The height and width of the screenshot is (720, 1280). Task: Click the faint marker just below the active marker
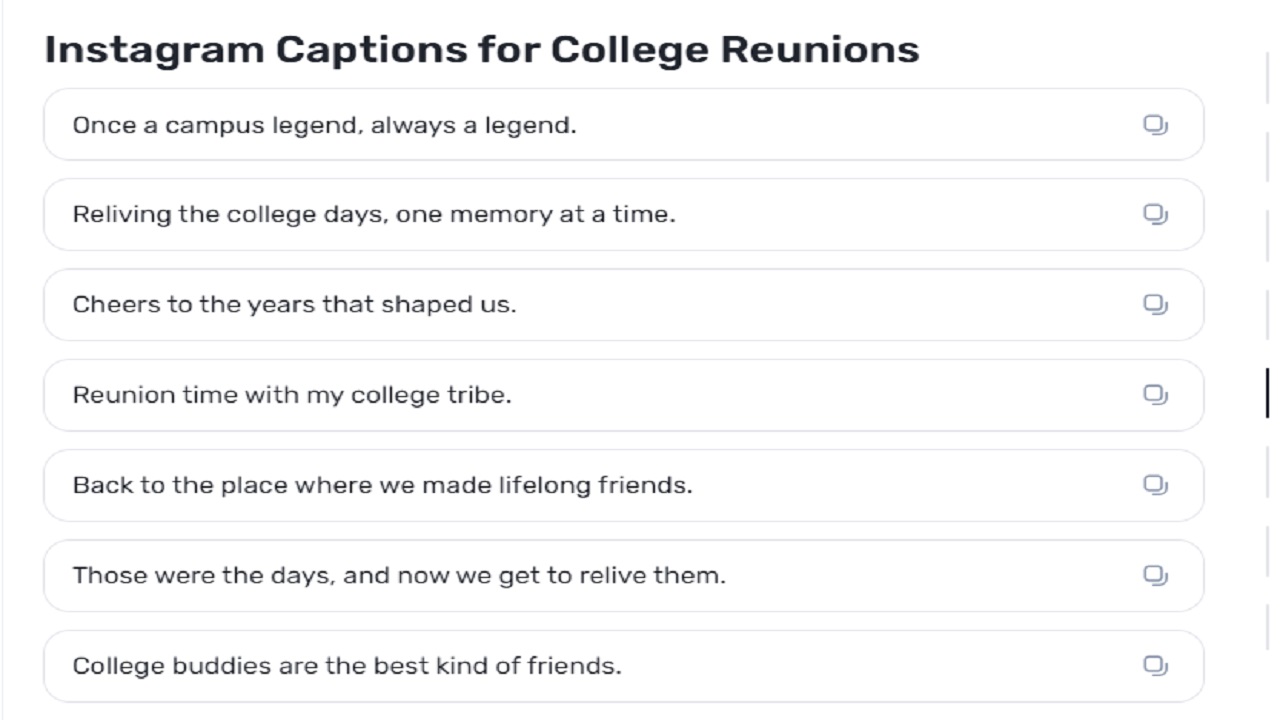tap(1267, 470)
